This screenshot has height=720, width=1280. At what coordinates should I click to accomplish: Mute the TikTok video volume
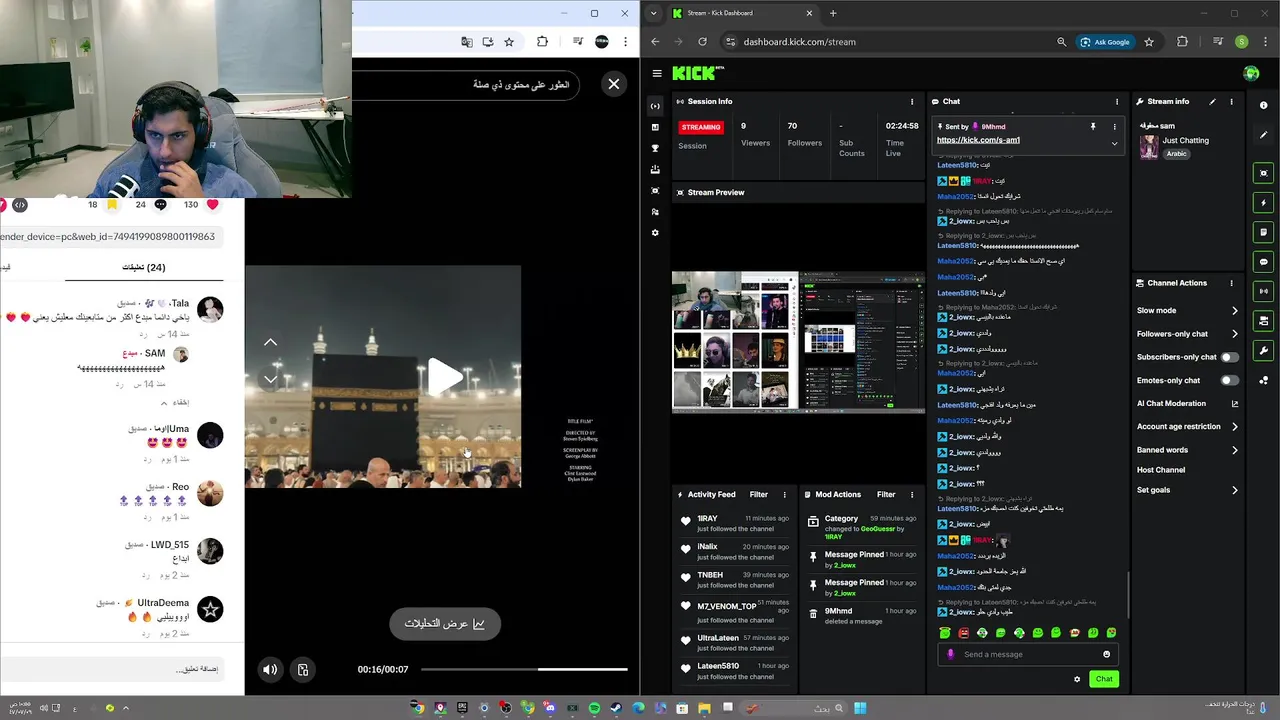(x=270, y=670)
